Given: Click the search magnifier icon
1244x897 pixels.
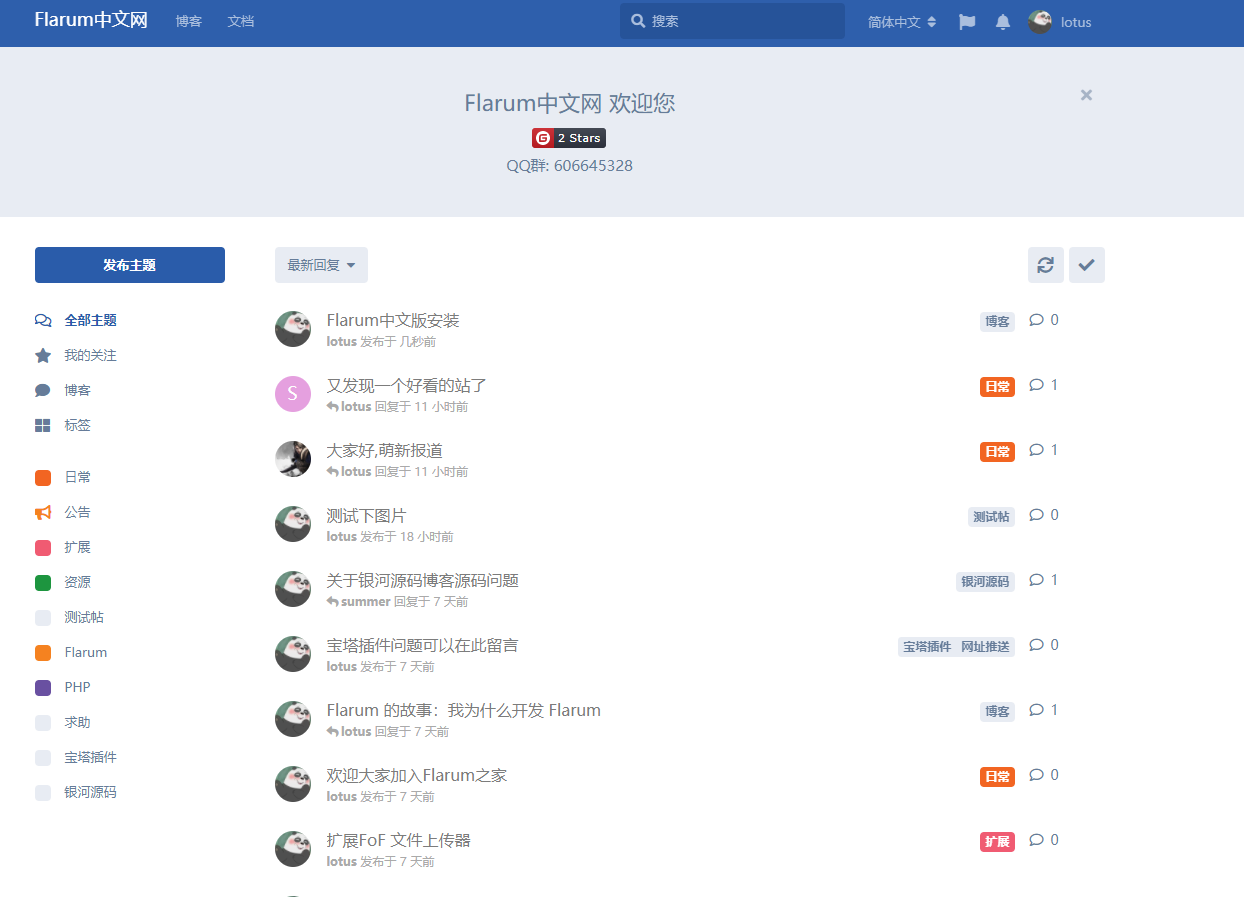Looking at the screenshot, I should tap(637, 20).
